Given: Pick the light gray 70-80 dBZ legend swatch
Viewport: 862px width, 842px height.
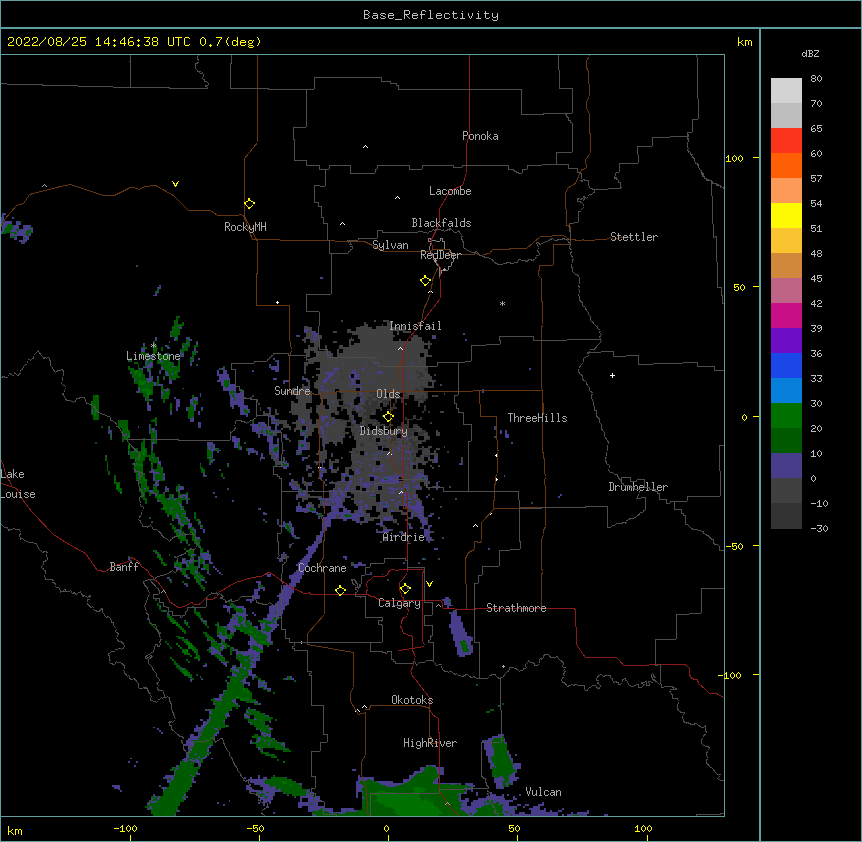Looking at the screenshot, I should tap(786, 91).
